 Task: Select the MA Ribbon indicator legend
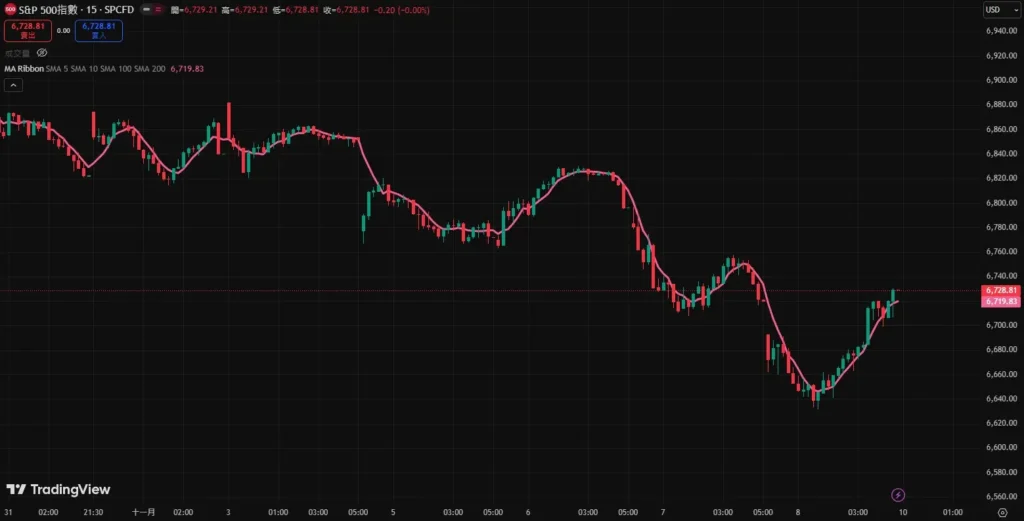tap(23, 69)
